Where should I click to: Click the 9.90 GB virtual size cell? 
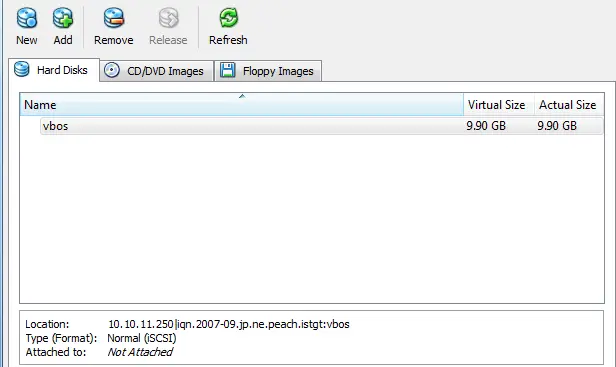(x=486, y=126)
